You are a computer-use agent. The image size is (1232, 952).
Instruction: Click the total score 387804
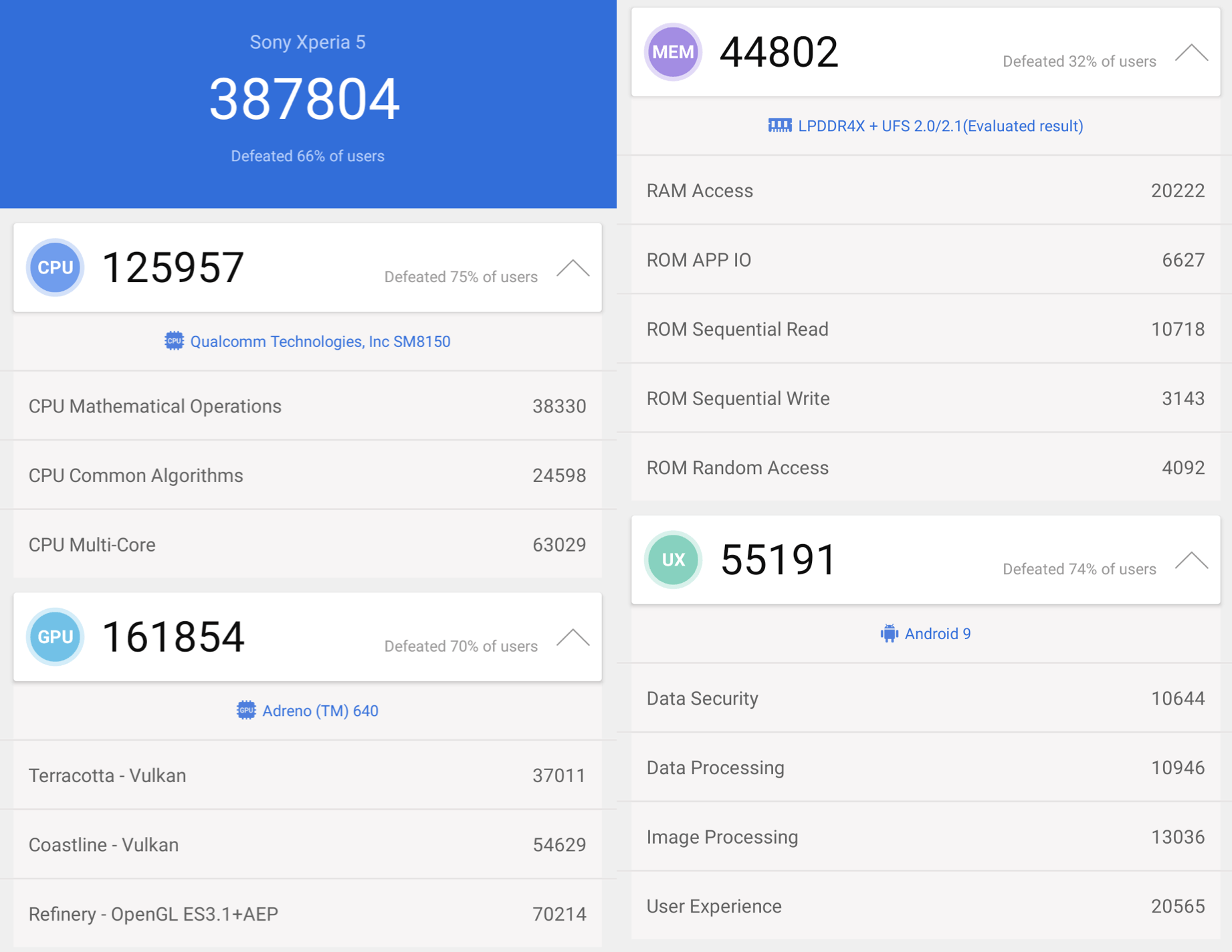(305, 99)
